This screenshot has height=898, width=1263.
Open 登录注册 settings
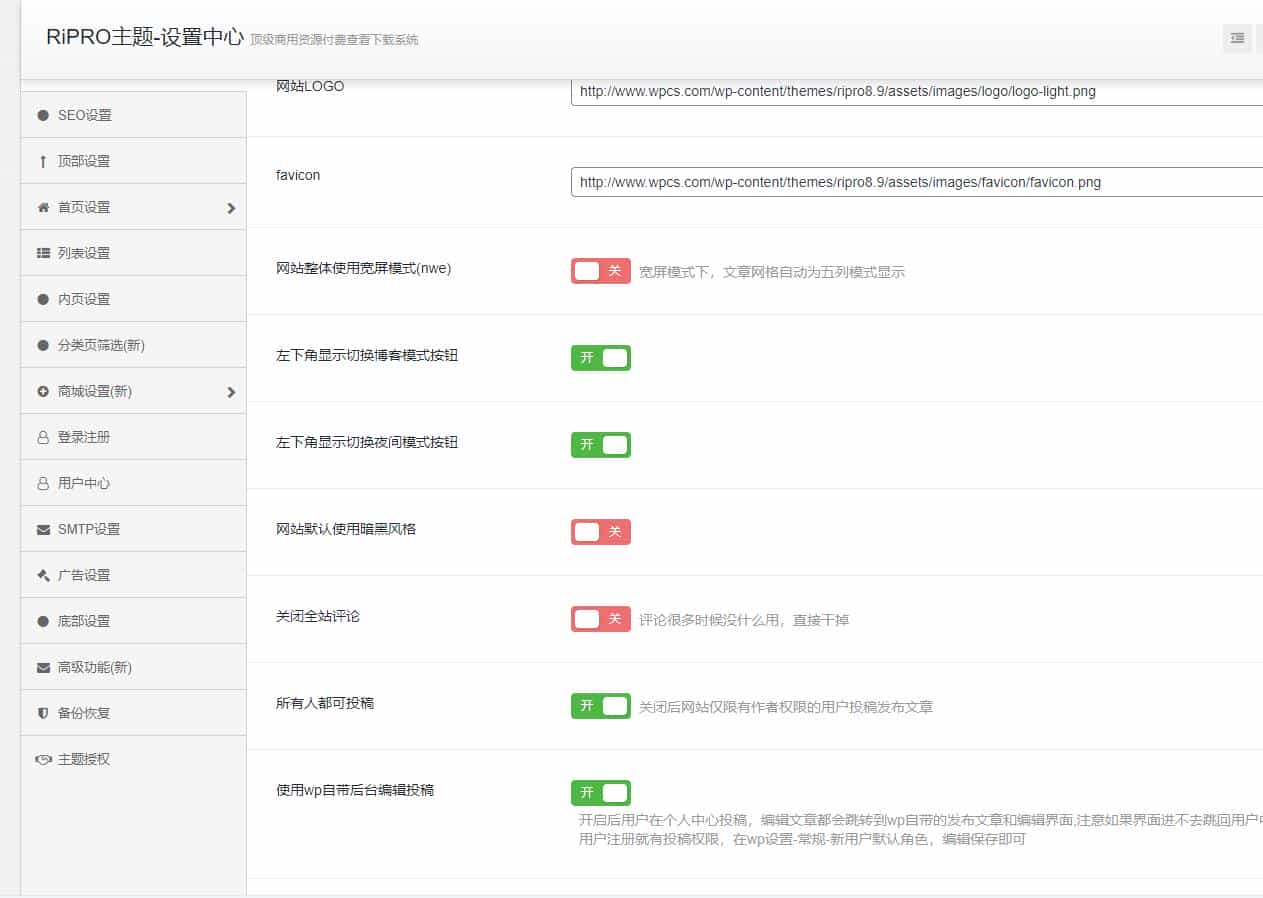click(133, 437)
